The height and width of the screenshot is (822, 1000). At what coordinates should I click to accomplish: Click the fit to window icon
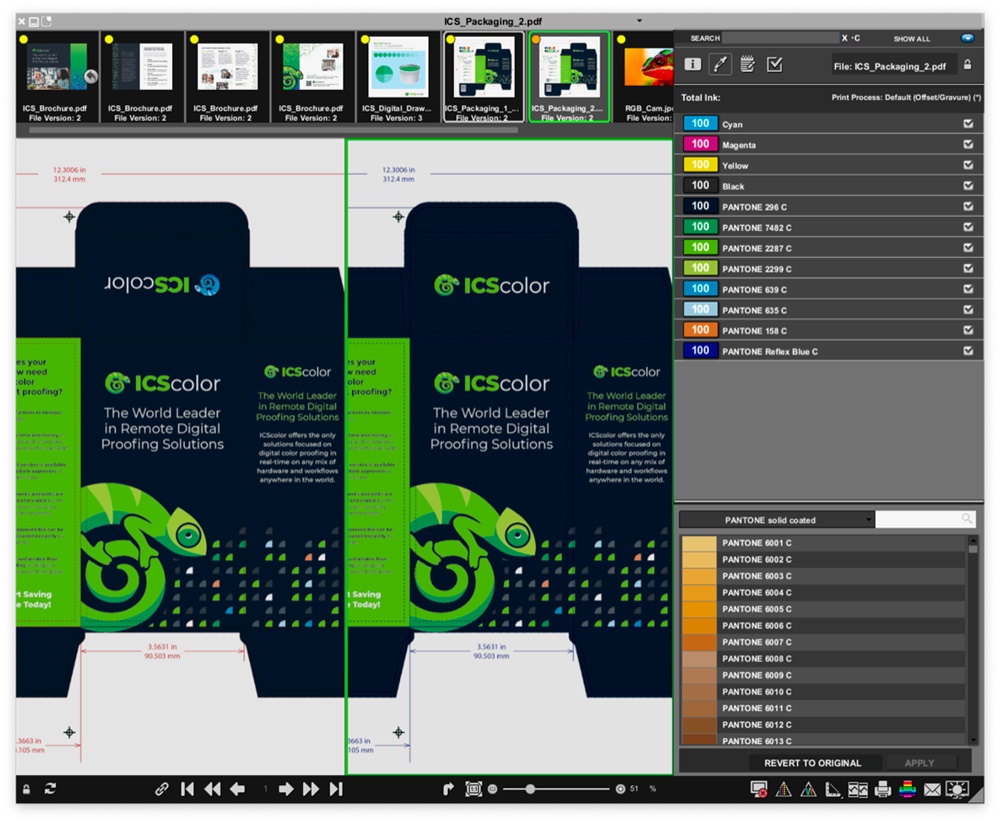pos(473,789)
